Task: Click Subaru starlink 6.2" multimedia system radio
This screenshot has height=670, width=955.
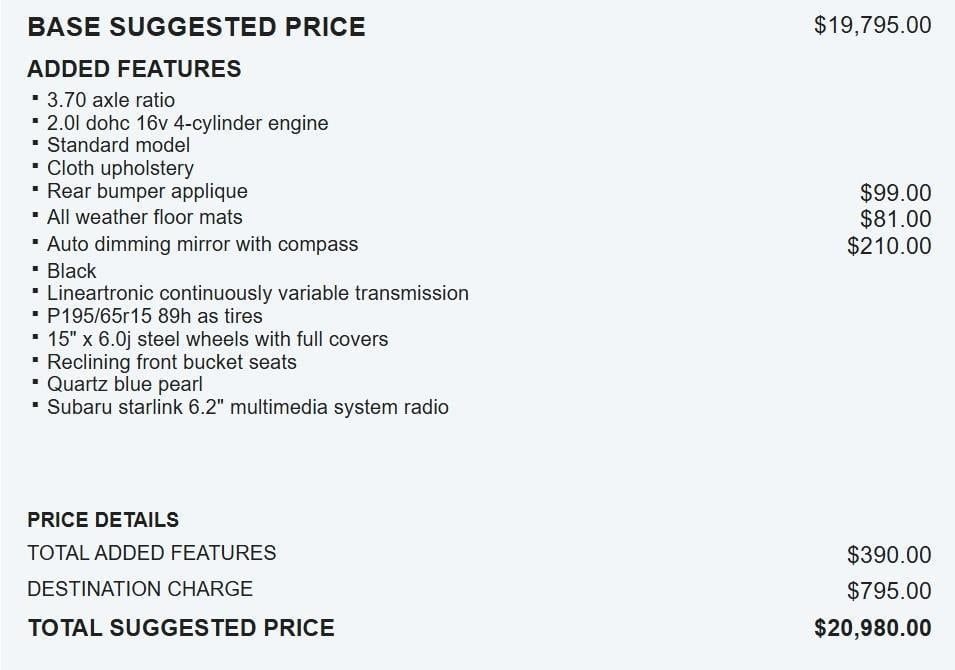Action: (x=247, y=407)
